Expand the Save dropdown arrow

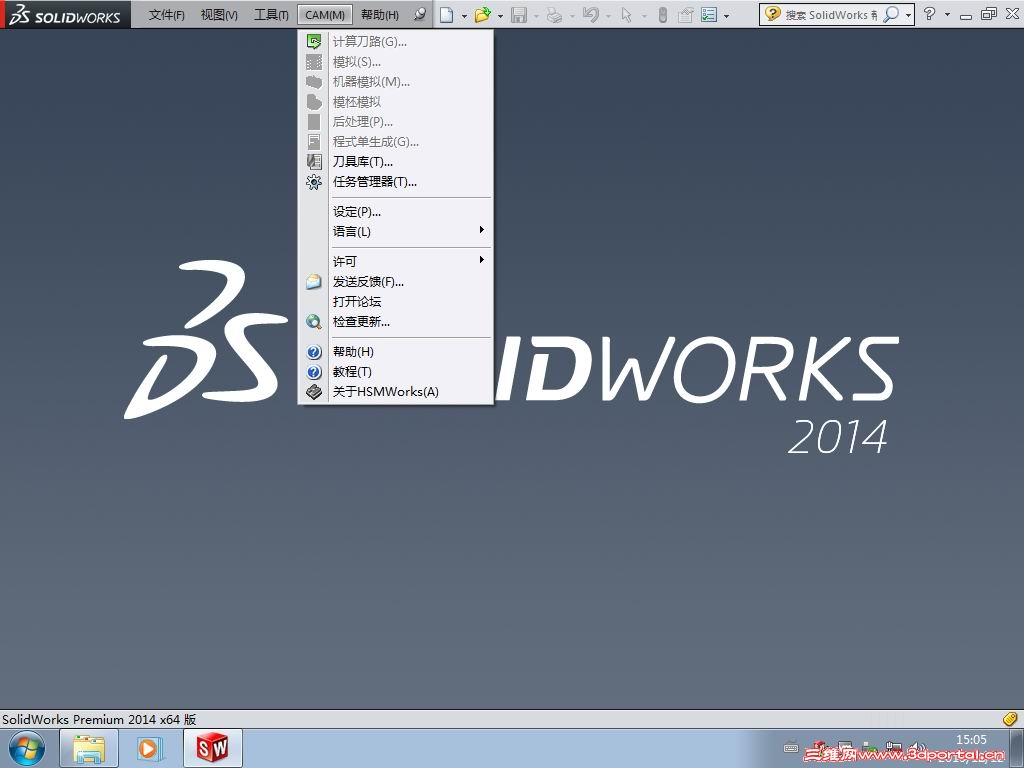[536, 16]
